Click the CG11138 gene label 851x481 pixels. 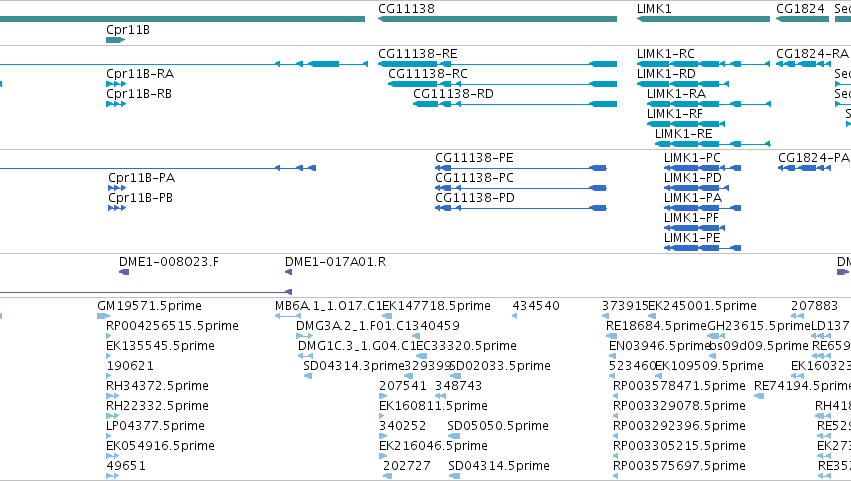click(406, 9)
